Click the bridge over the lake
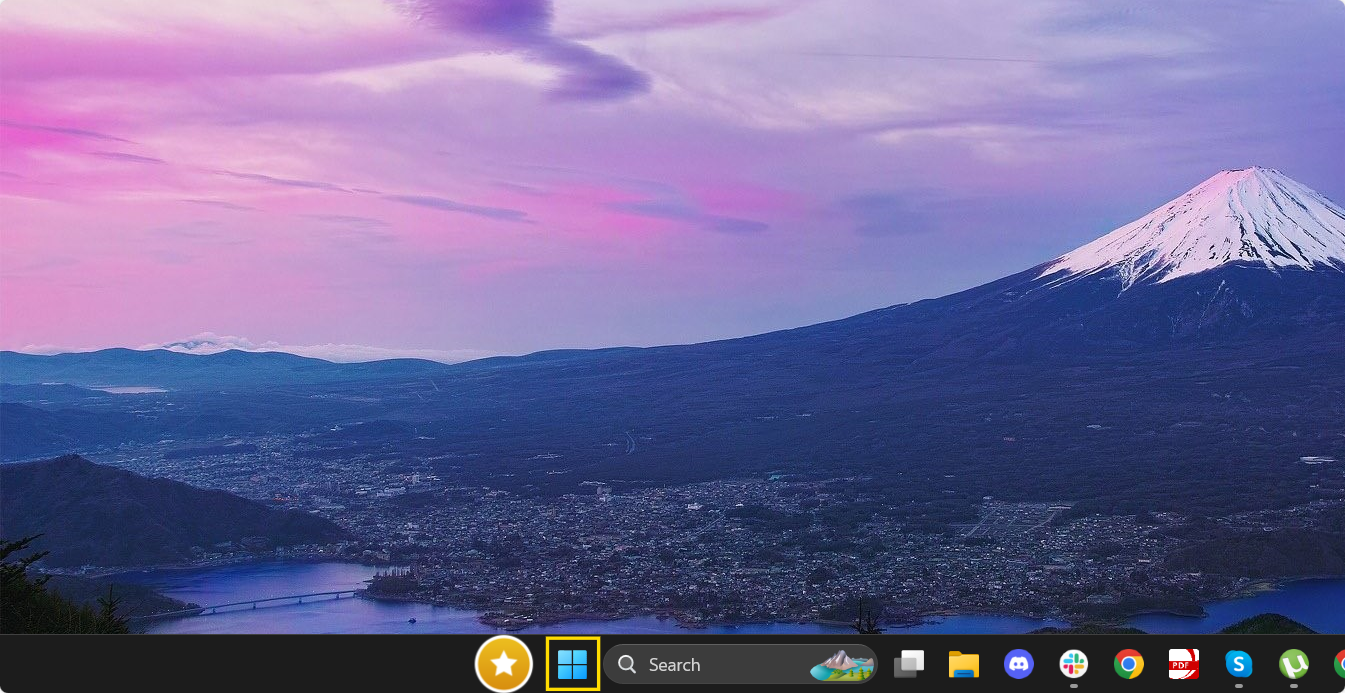1345x693 pixels. click(x=290, y=600)
